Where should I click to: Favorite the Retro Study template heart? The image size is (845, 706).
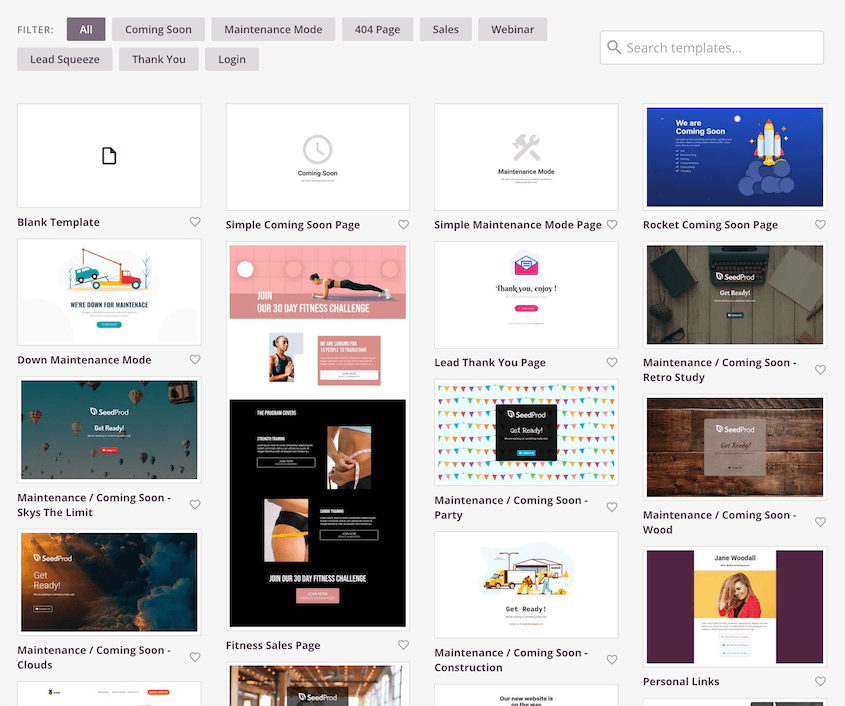(820, 369)
